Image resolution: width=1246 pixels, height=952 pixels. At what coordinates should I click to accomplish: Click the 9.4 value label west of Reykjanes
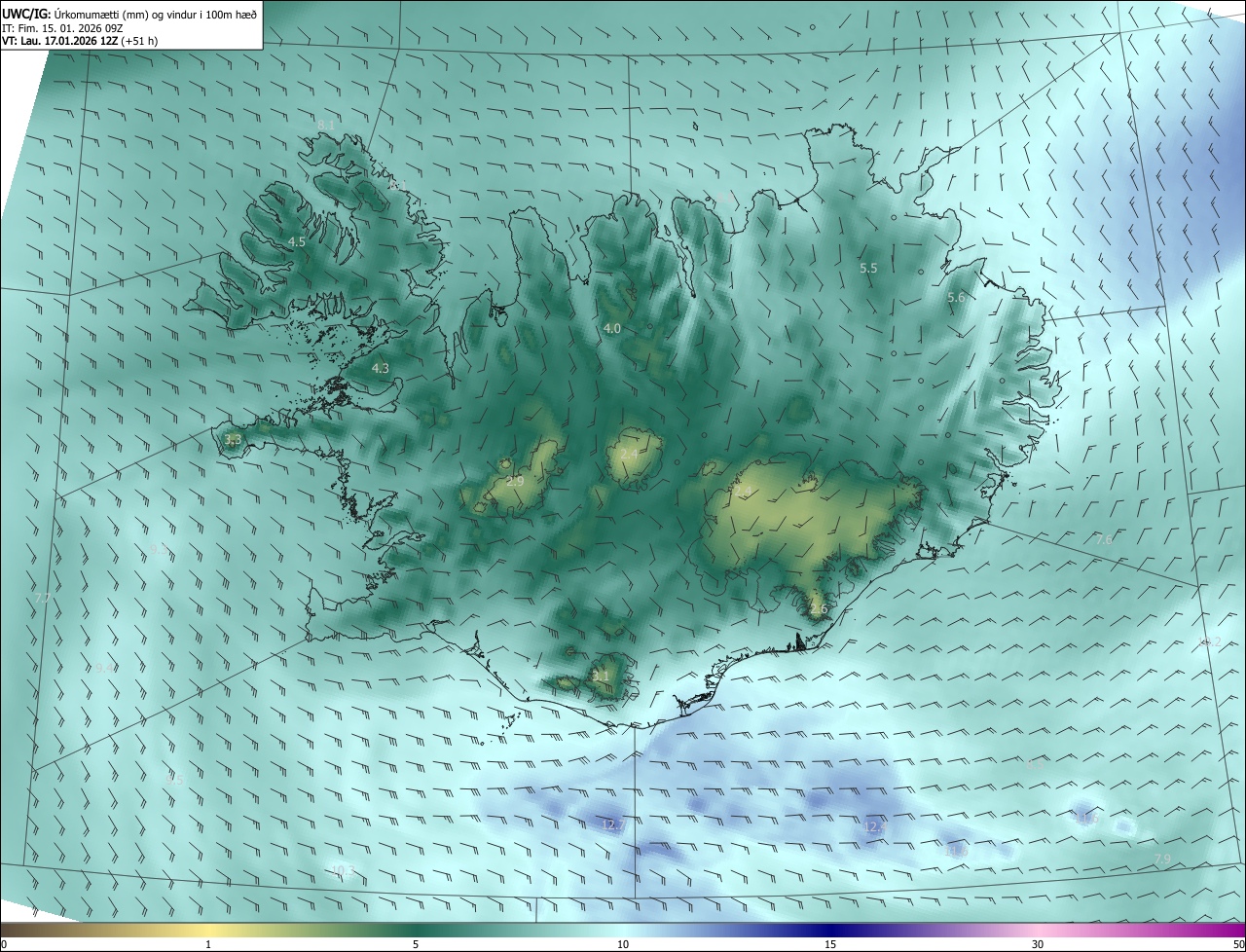tap(104, 668)
